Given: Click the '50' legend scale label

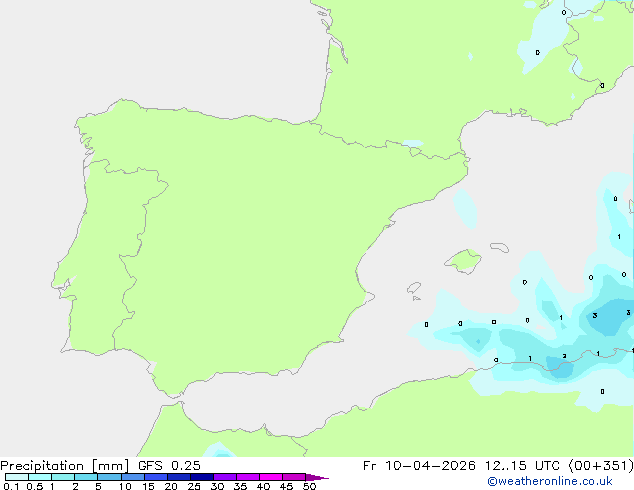Looking at the screenshot, I should tap(309, 486).
